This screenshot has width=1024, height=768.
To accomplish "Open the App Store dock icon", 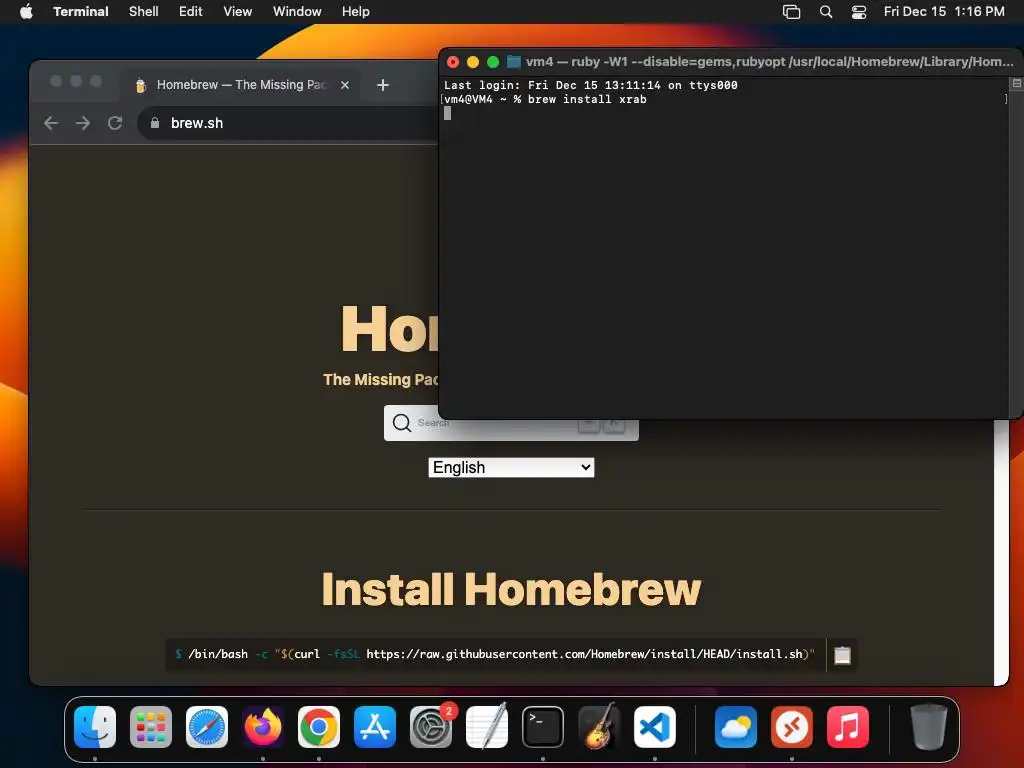I will (375, 727).
